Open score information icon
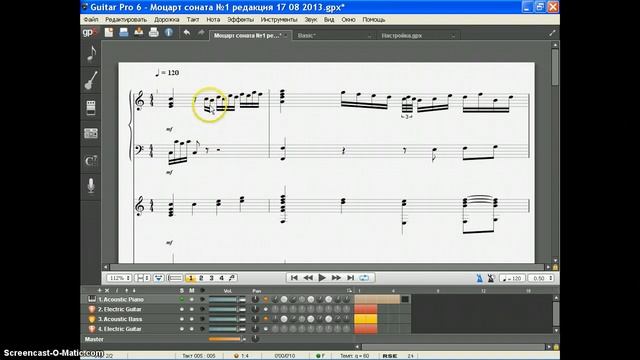The image size is (640, 360). (169, 33)
